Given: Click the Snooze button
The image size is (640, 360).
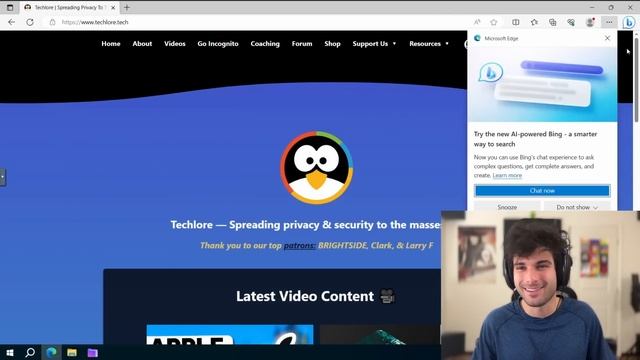Looking at the screenshot, I should tap(507, 207).
